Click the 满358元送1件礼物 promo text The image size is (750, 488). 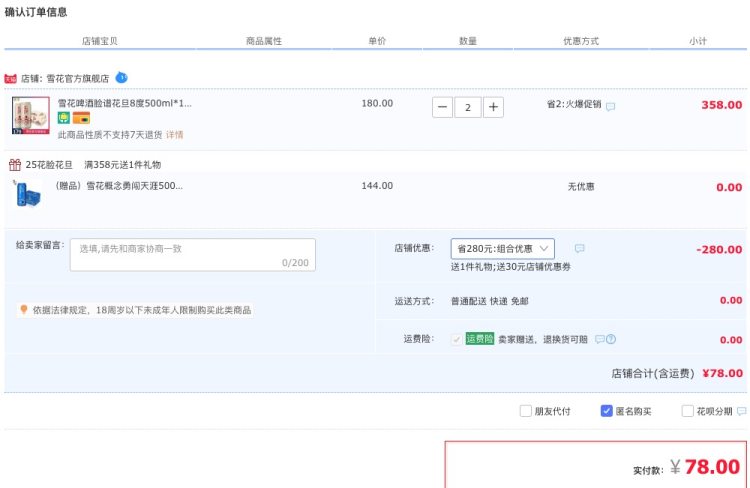coord(122,165)
